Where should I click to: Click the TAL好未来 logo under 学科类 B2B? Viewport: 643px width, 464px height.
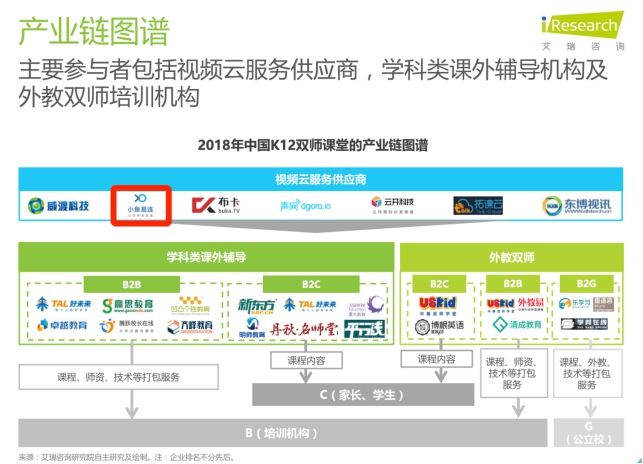point(64,305)
